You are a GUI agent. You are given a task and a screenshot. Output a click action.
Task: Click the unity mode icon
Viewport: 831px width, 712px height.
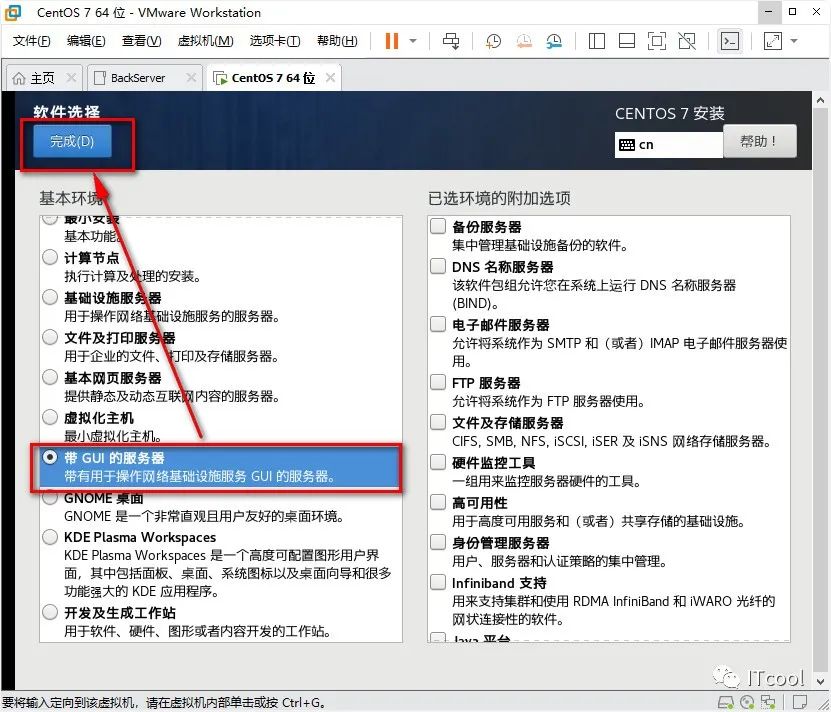point(687,41)
